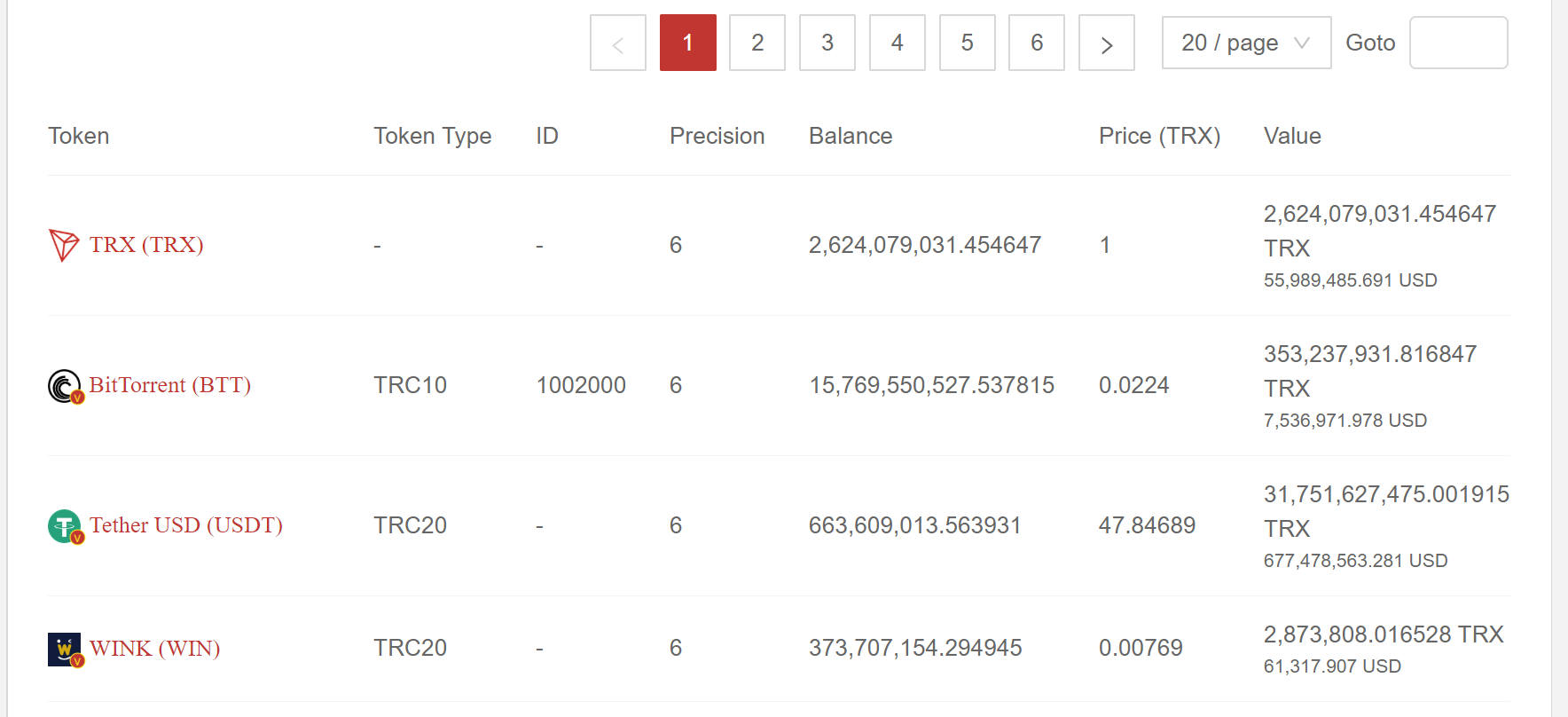Click the Price (TRX) column header
Viewport: 1568px width, 717px height.
(1158, 136)
